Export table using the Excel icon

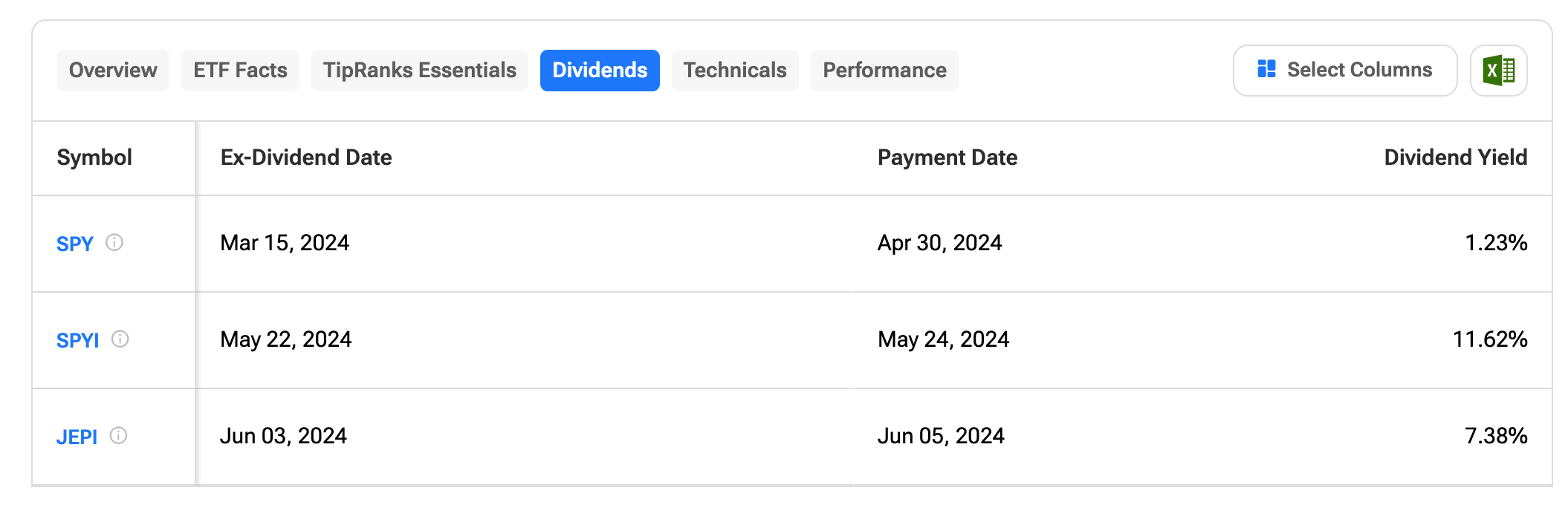[x=1498, y=71]
